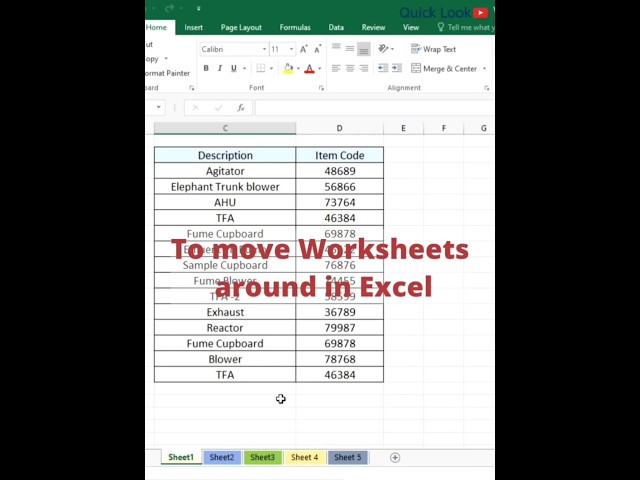The height and width of the screenshot is (480, 640).
Task: Switch to Sheet 5 tab
Action: point(348,457)
